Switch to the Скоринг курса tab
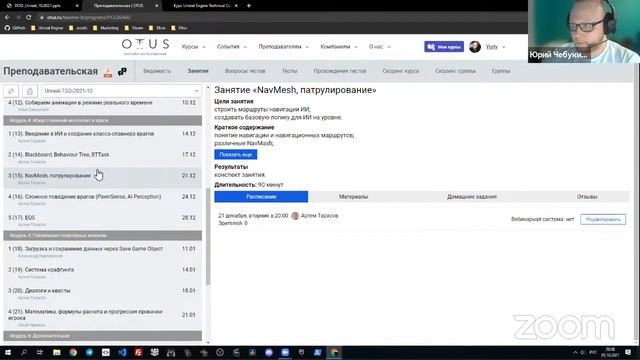The height and width of the screenshot is (360, 640). [x=400, y=71]
